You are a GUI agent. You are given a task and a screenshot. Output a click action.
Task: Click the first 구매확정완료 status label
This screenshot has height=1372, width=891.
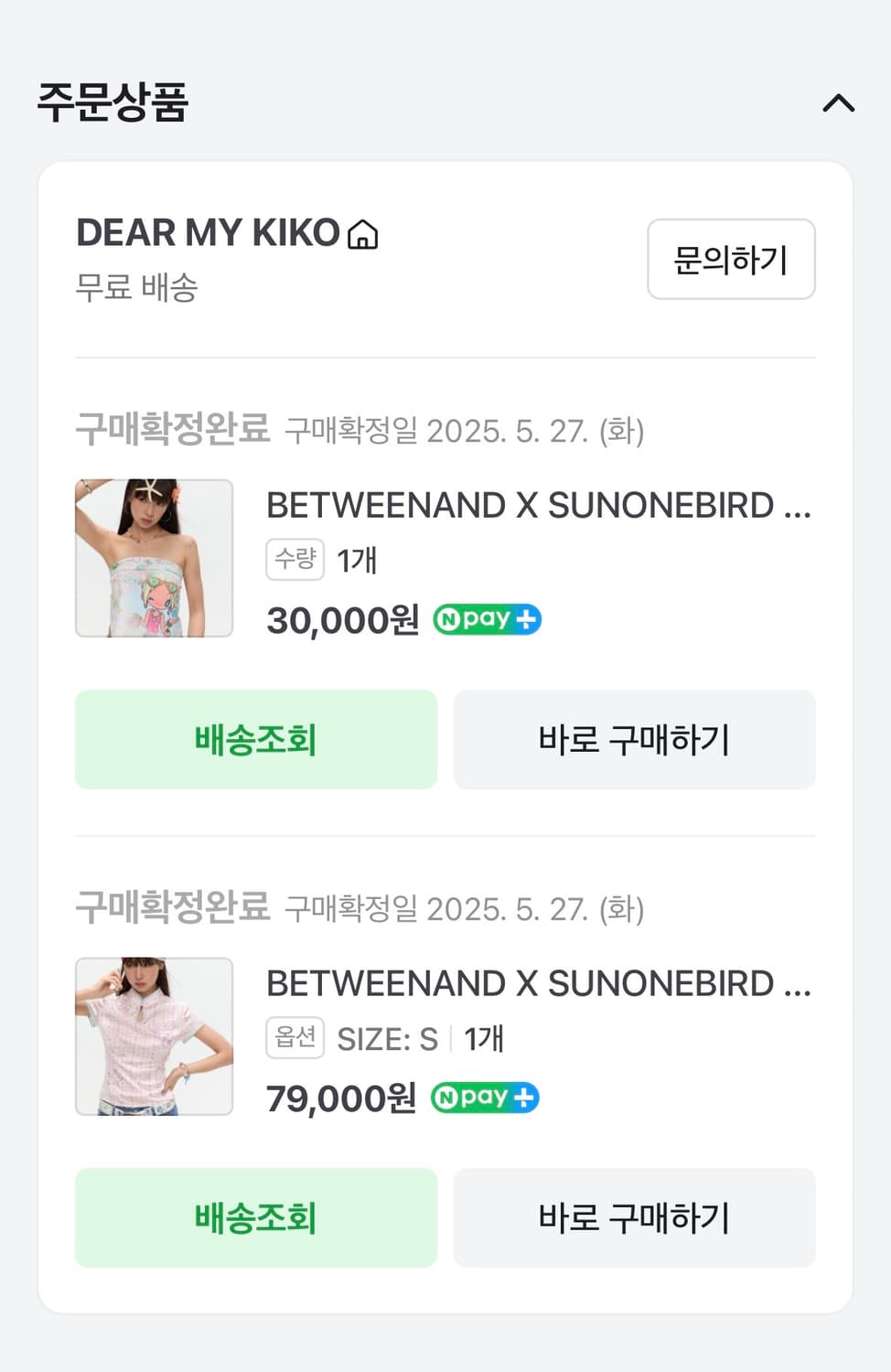click(x=172, y=428)
